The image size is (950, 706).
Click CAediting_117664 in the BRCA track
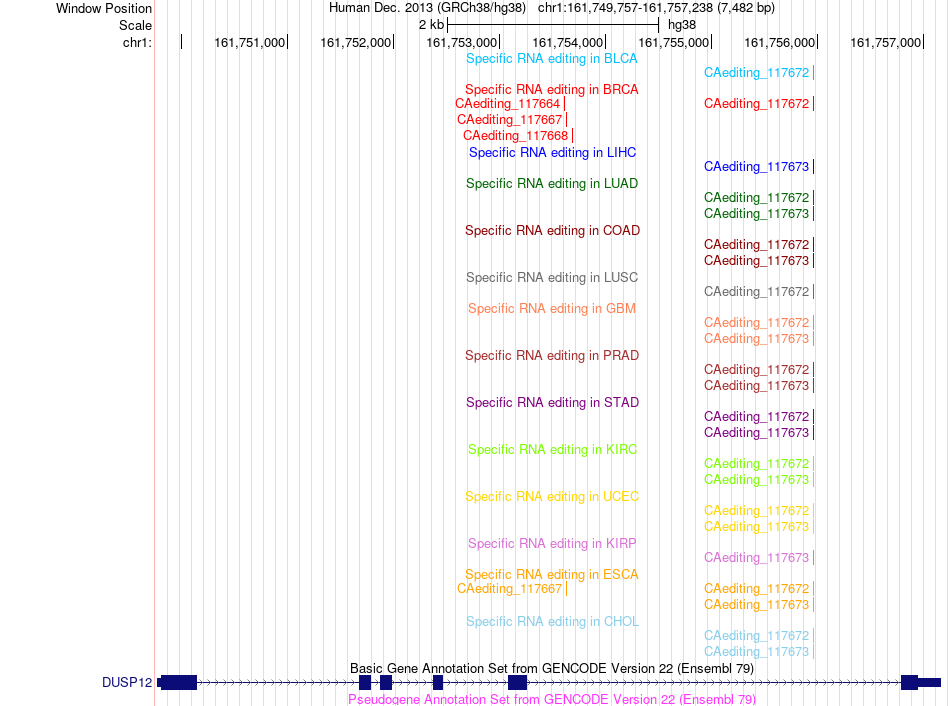[x=508, y=104]
